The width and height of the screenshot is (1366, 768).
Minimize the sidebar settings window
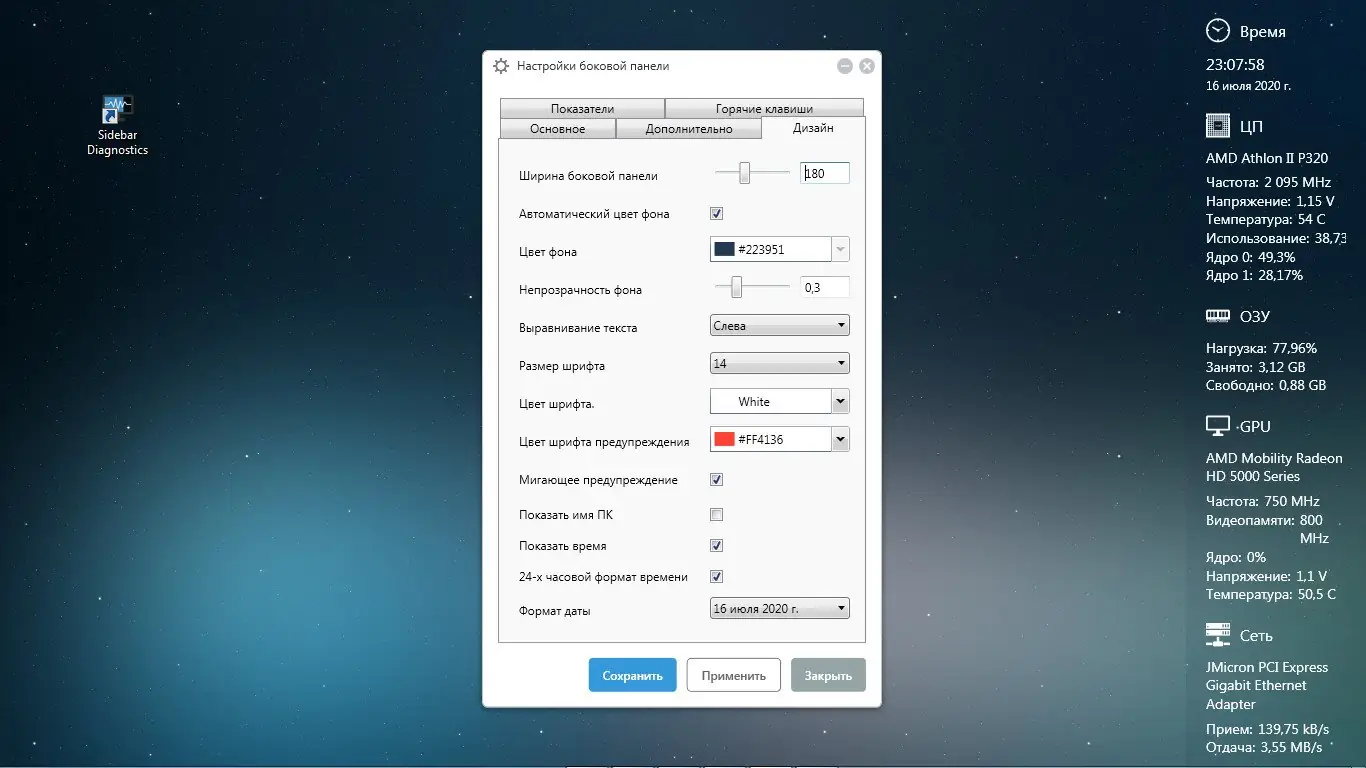tap(845, 66)
